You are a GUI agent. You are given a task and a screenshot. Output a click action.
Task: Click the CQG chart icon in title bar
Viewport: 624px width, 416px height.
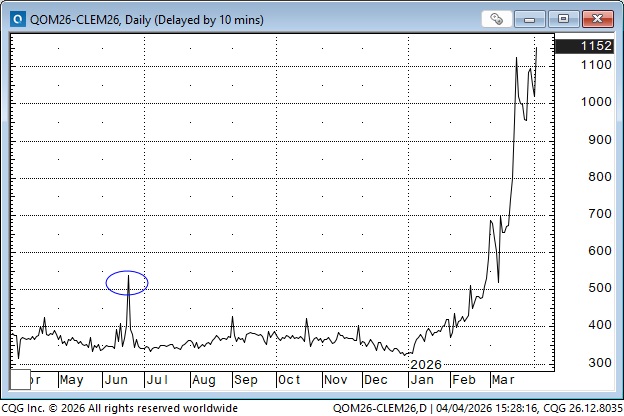coord(13,17)
